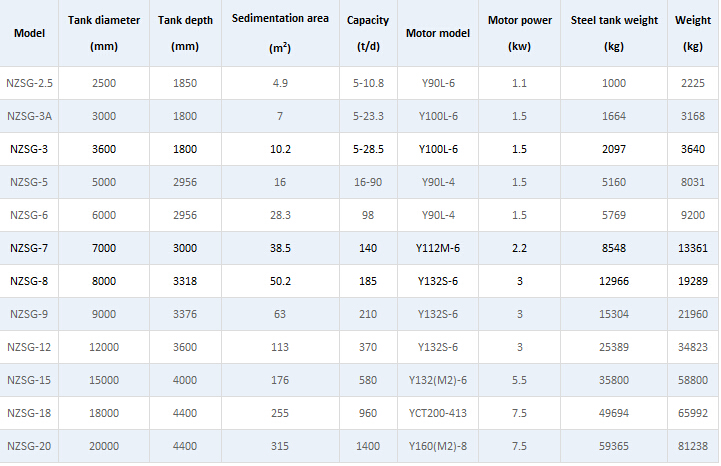
Task: Click the 38.5 sedimentation area value
Action: pos(280,248)
